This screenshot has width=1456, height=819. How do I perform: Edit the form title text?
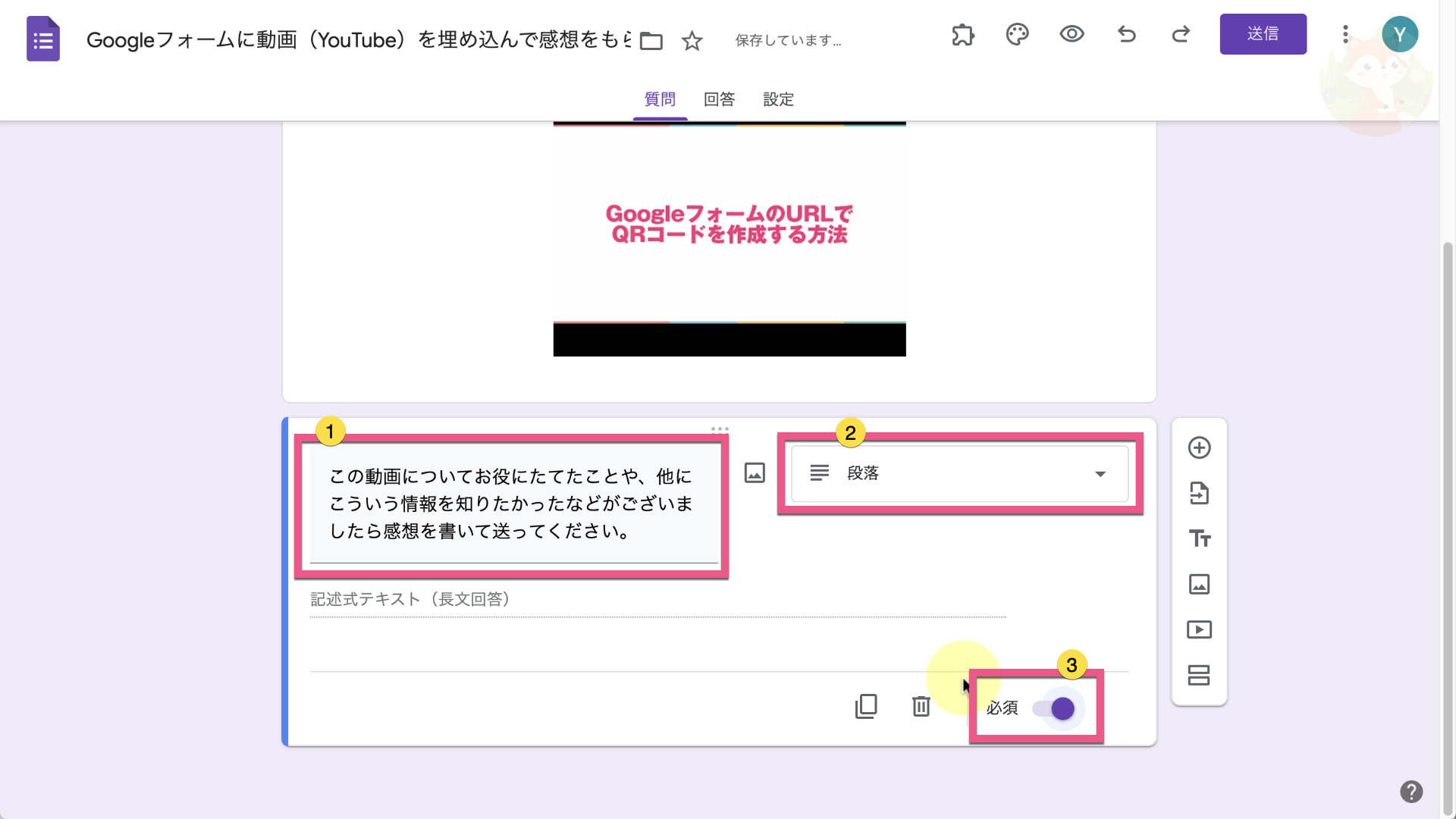(x=359, y=40)
